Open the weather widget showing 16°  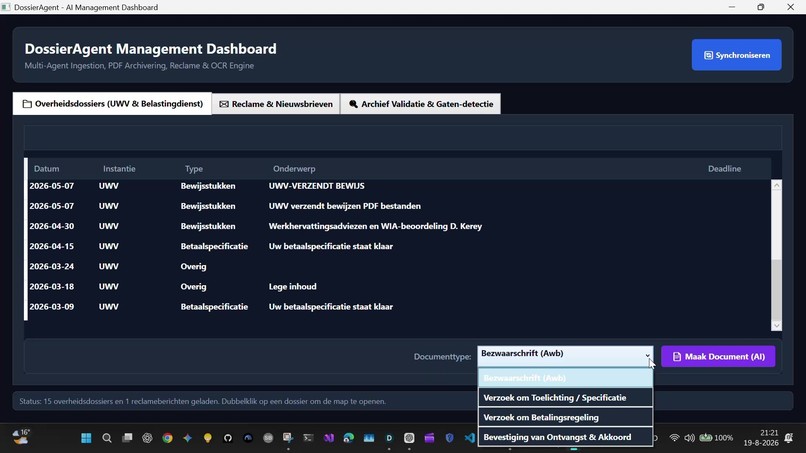point(21,437)
